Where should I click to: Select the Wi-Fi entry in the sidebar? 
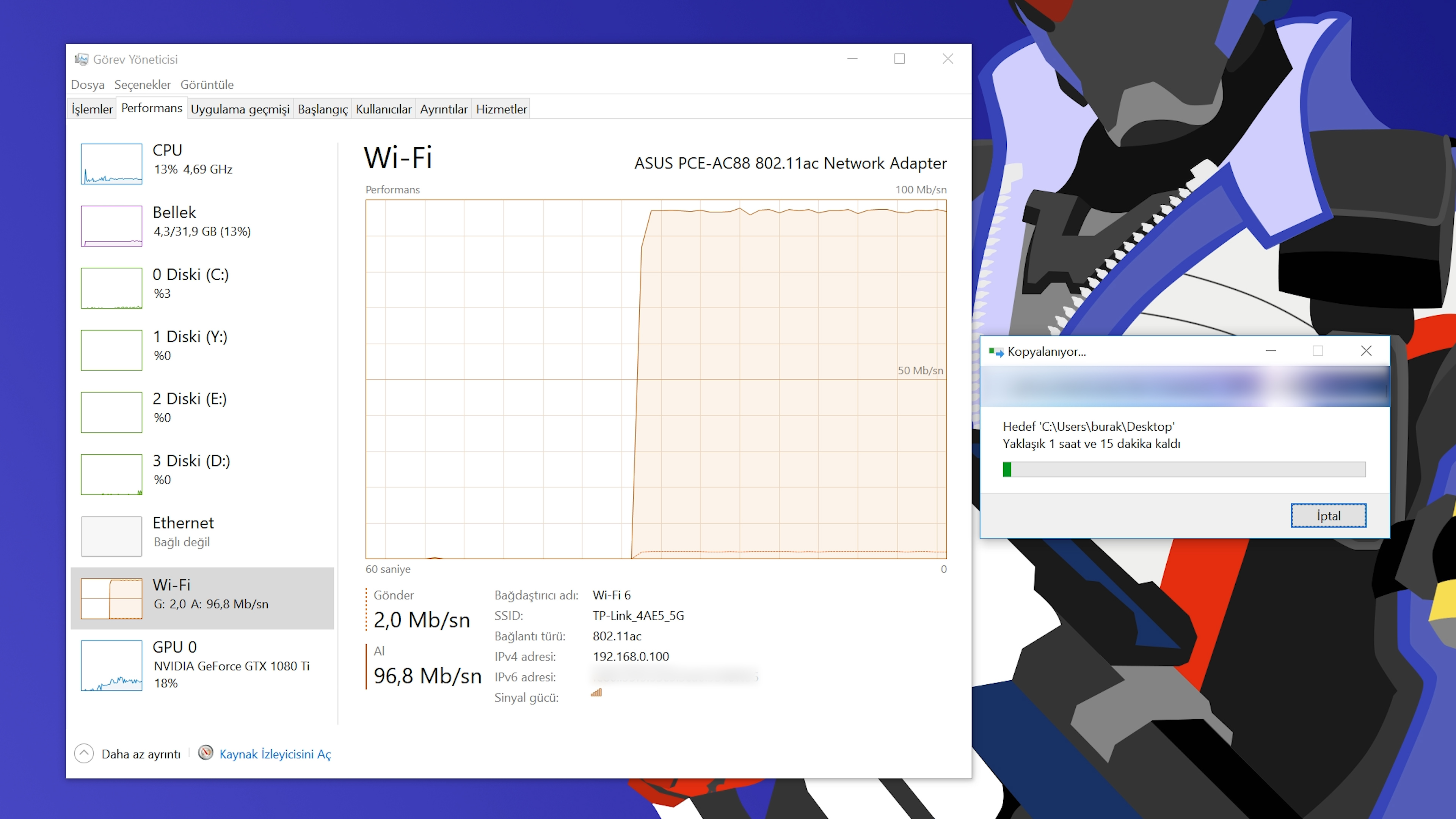[x=202, y=598]
